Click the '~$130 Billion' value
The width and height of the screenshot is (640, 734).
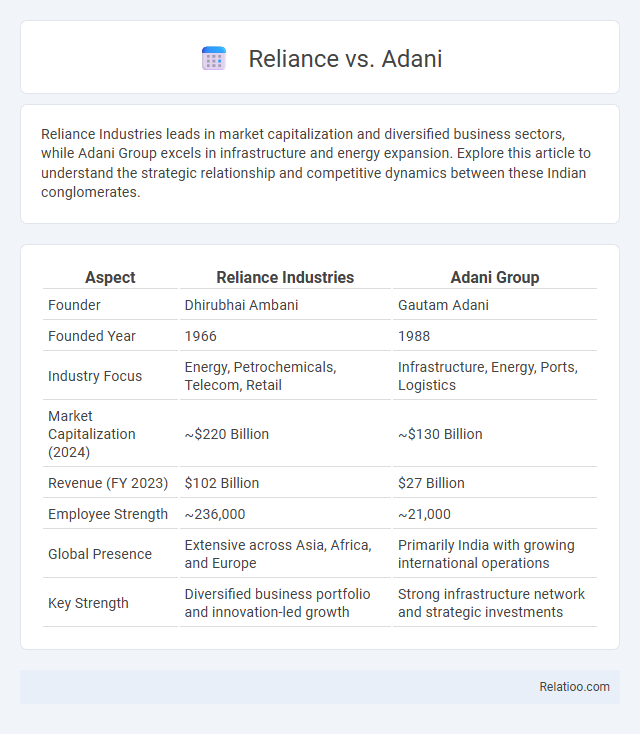440,434
